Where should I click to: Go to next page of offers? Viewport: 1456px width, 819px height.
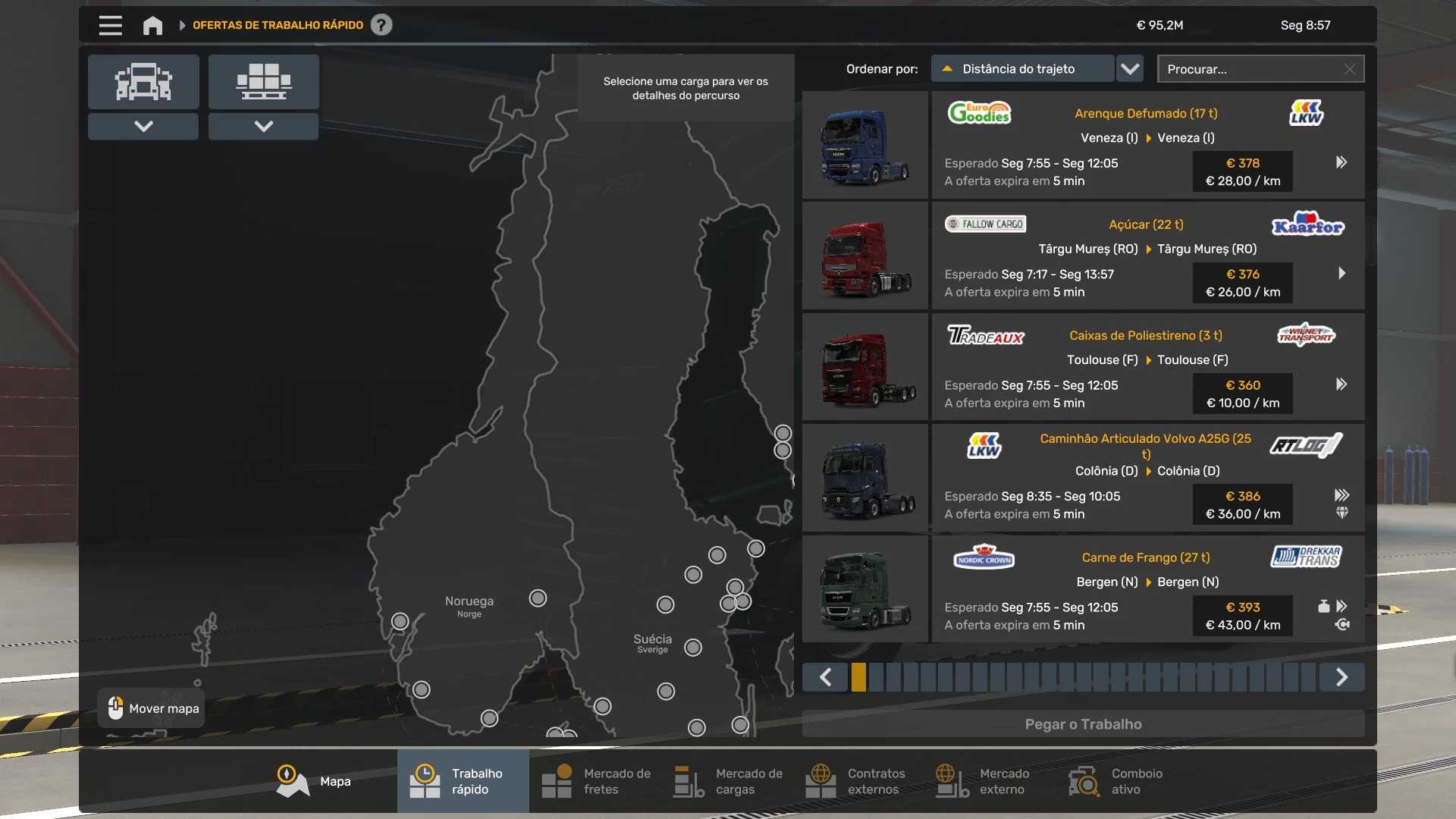(1341, 676)
